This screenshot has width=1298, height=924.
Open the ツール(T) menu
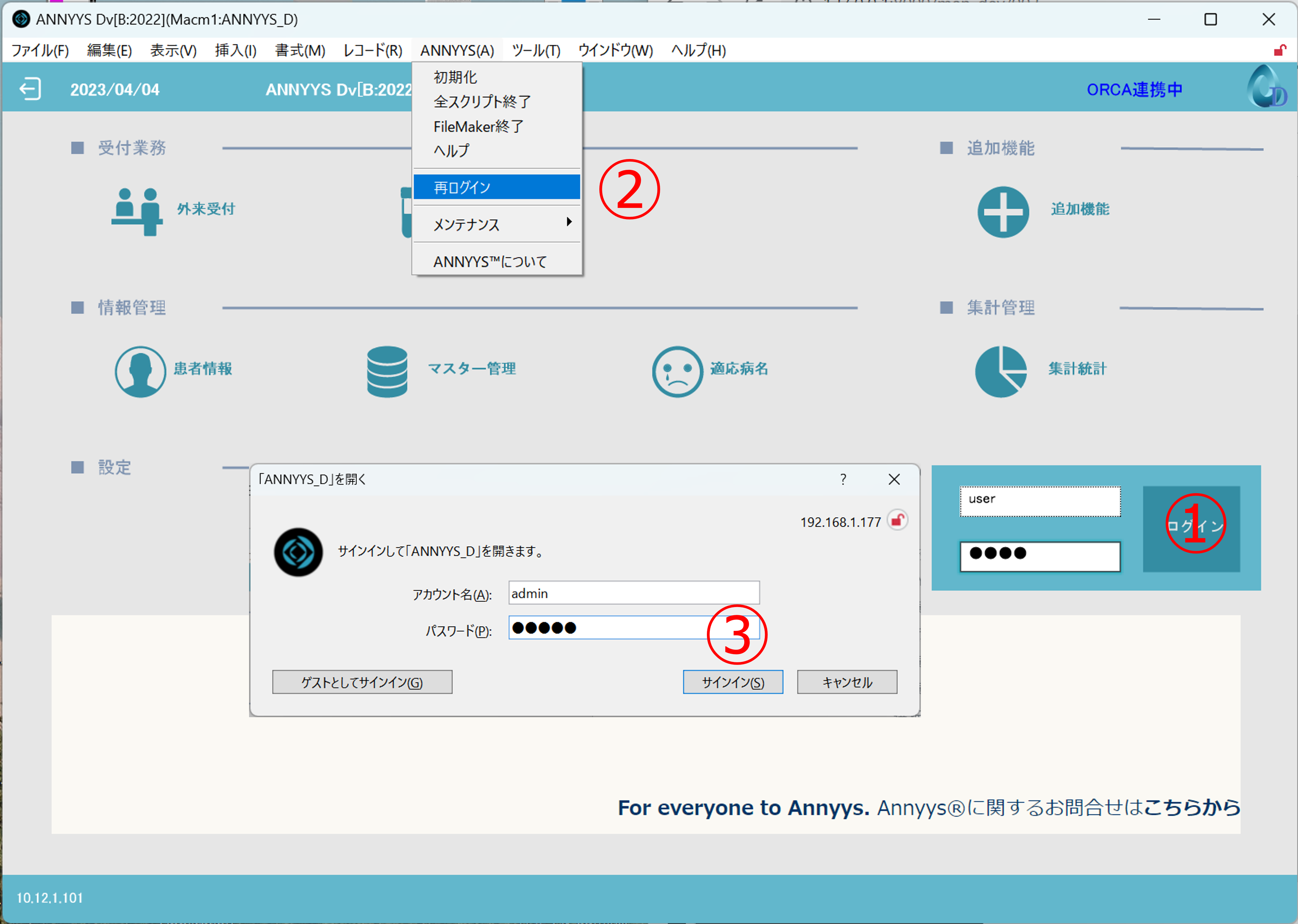click(536, 50)
